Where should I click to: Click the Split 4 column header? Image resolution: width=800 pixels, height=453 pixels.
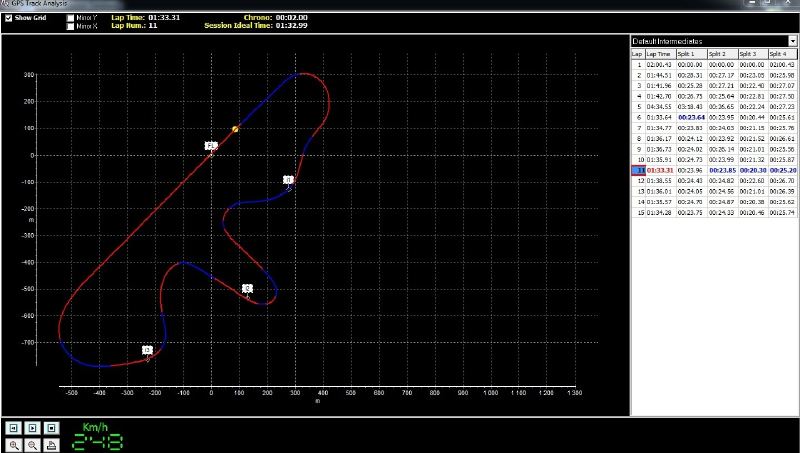(783, 54)
